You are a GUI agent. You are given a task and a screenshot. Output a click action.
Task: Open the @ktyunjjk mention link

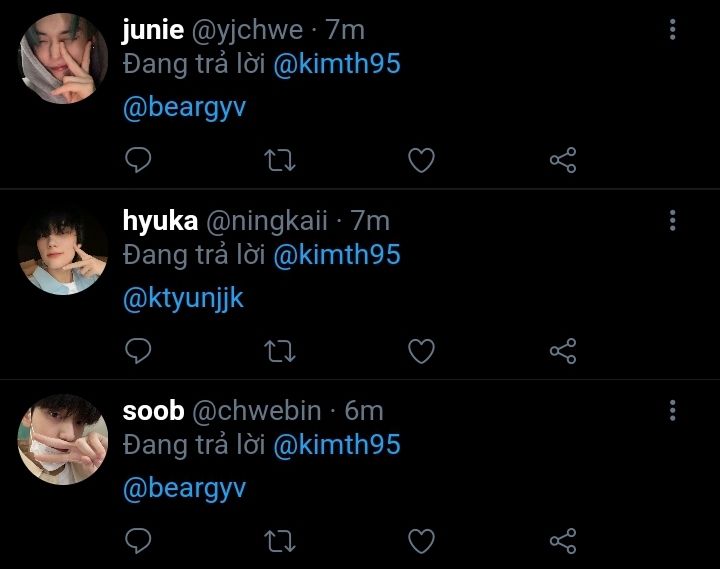coord(183,299)
